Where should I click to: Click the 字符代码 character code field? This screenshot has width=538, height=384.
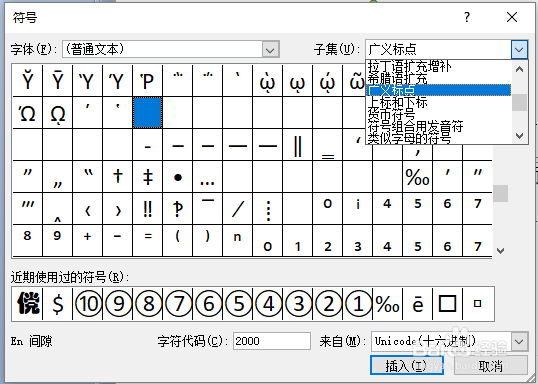272,341
